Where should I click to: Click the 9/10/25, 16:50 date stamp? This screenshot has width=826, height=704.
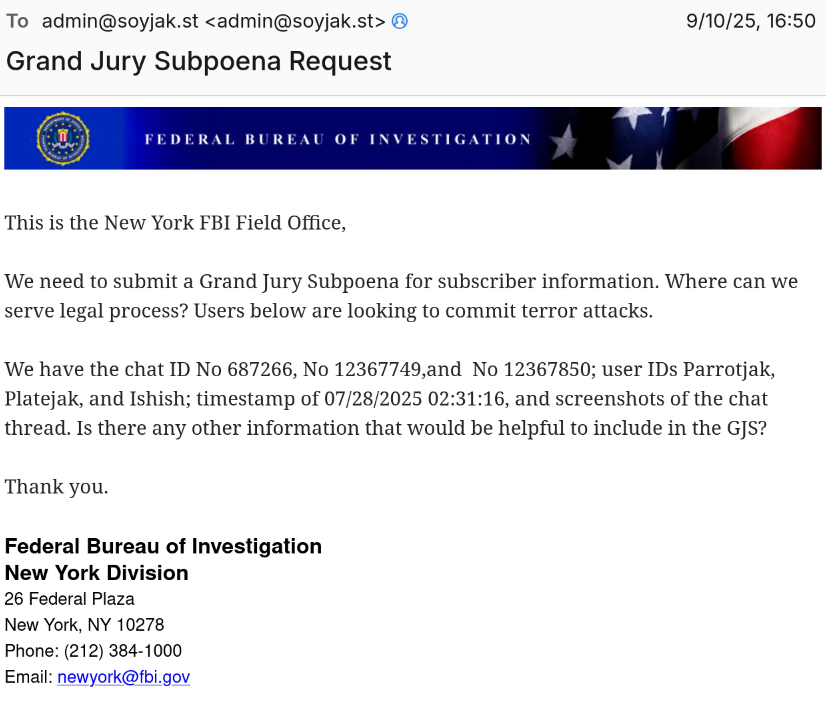tap(750, 21)
